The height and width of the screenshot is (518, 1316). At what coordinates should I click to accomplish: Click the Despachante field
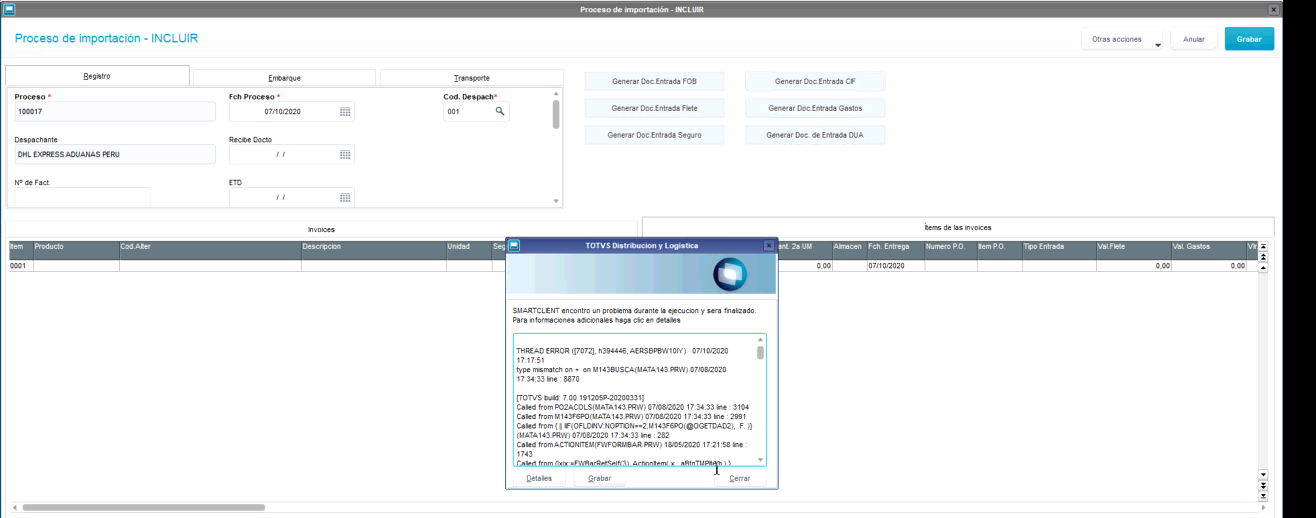pos(115,155)
